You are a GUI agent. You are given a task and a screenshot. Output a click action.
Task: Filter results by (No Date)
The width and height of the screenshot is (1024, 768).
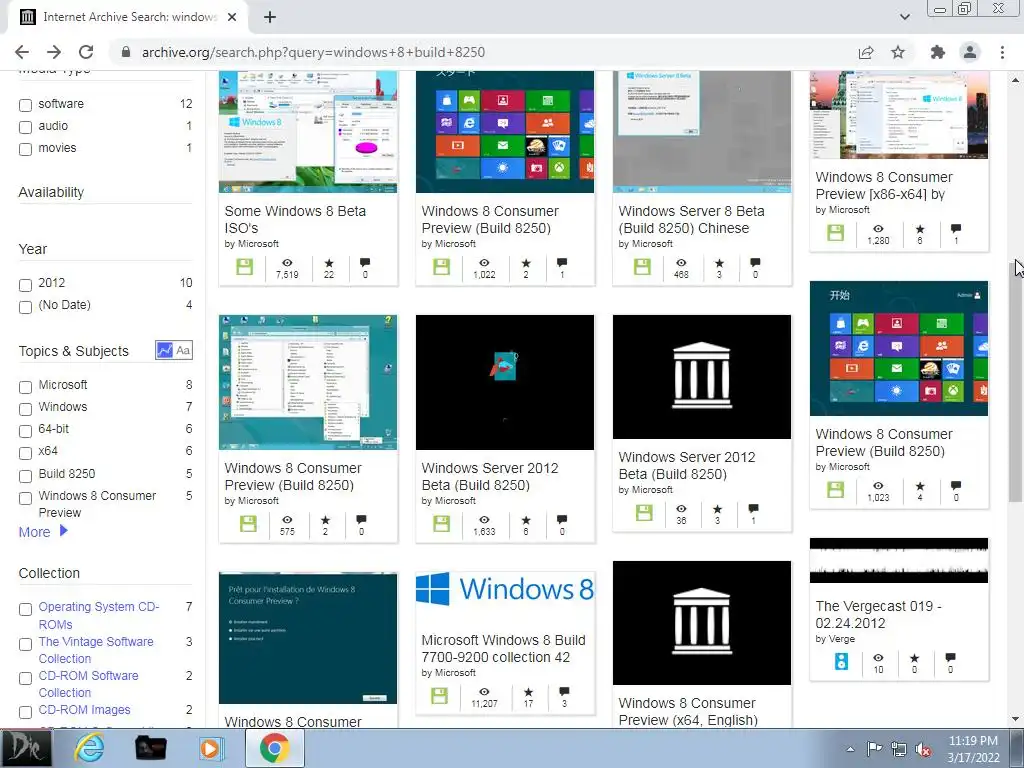click(x=25, y=307)
